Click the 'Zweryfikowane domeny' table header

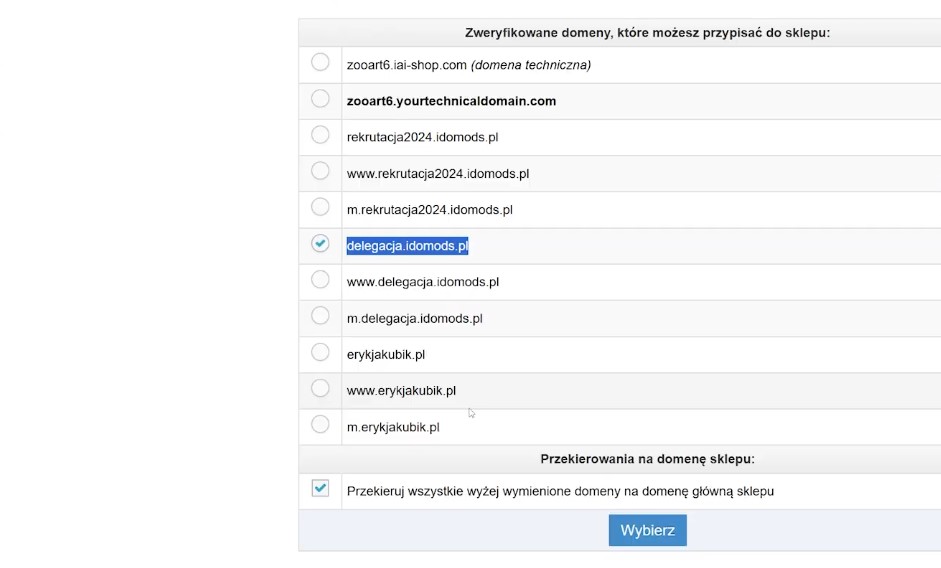(647, 33)
